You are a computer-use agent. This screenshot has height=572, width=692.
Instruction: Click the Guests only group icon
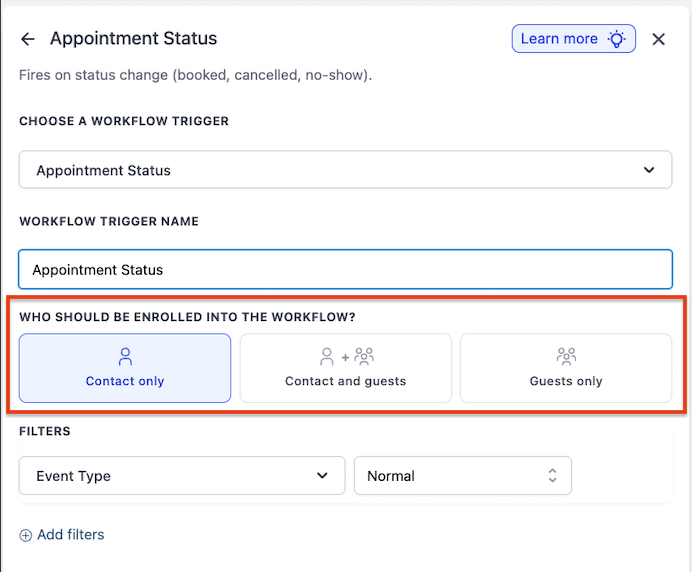tap(566, 356)
